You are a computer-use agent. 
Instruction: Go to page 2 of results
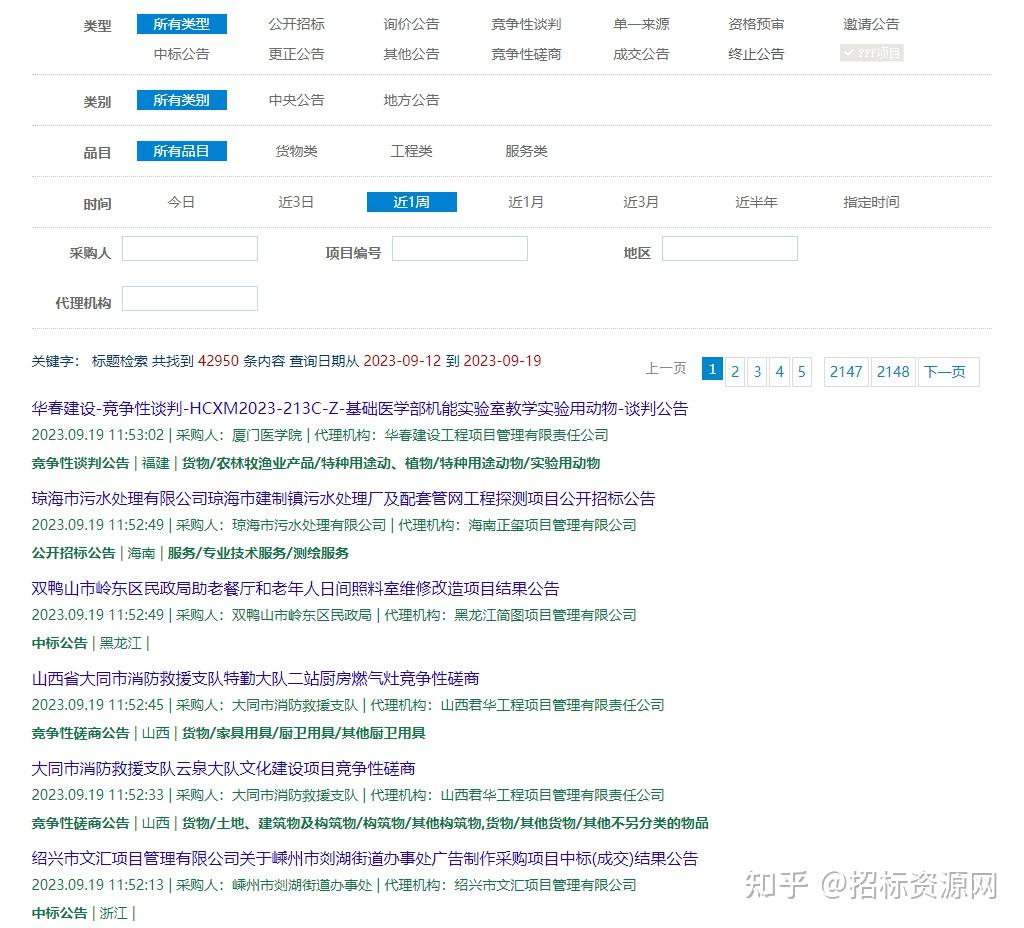[x=735, y=371]
